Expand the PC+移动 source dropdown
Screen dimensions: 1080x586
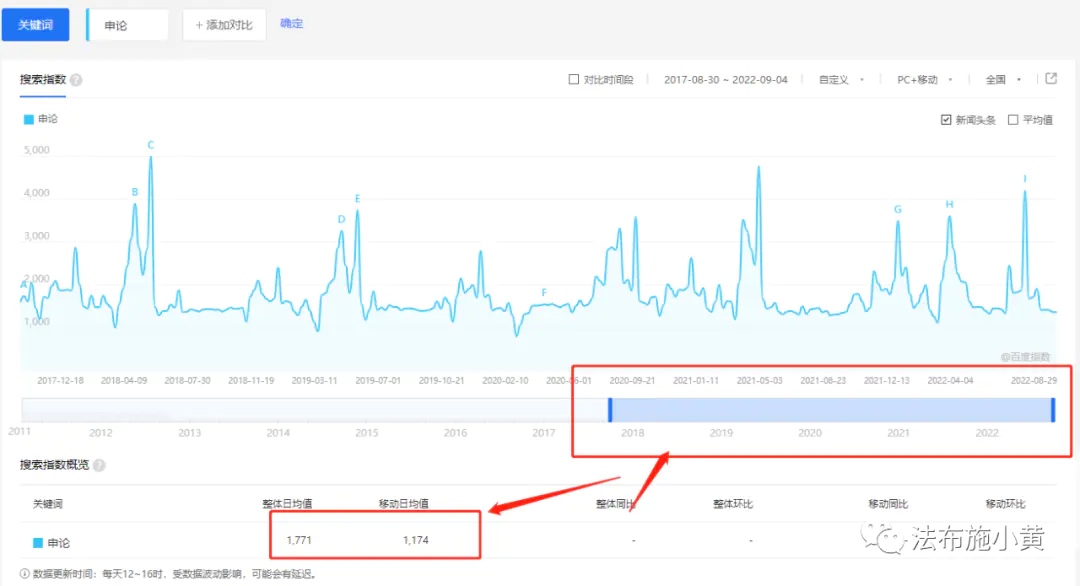coord(923,80)
